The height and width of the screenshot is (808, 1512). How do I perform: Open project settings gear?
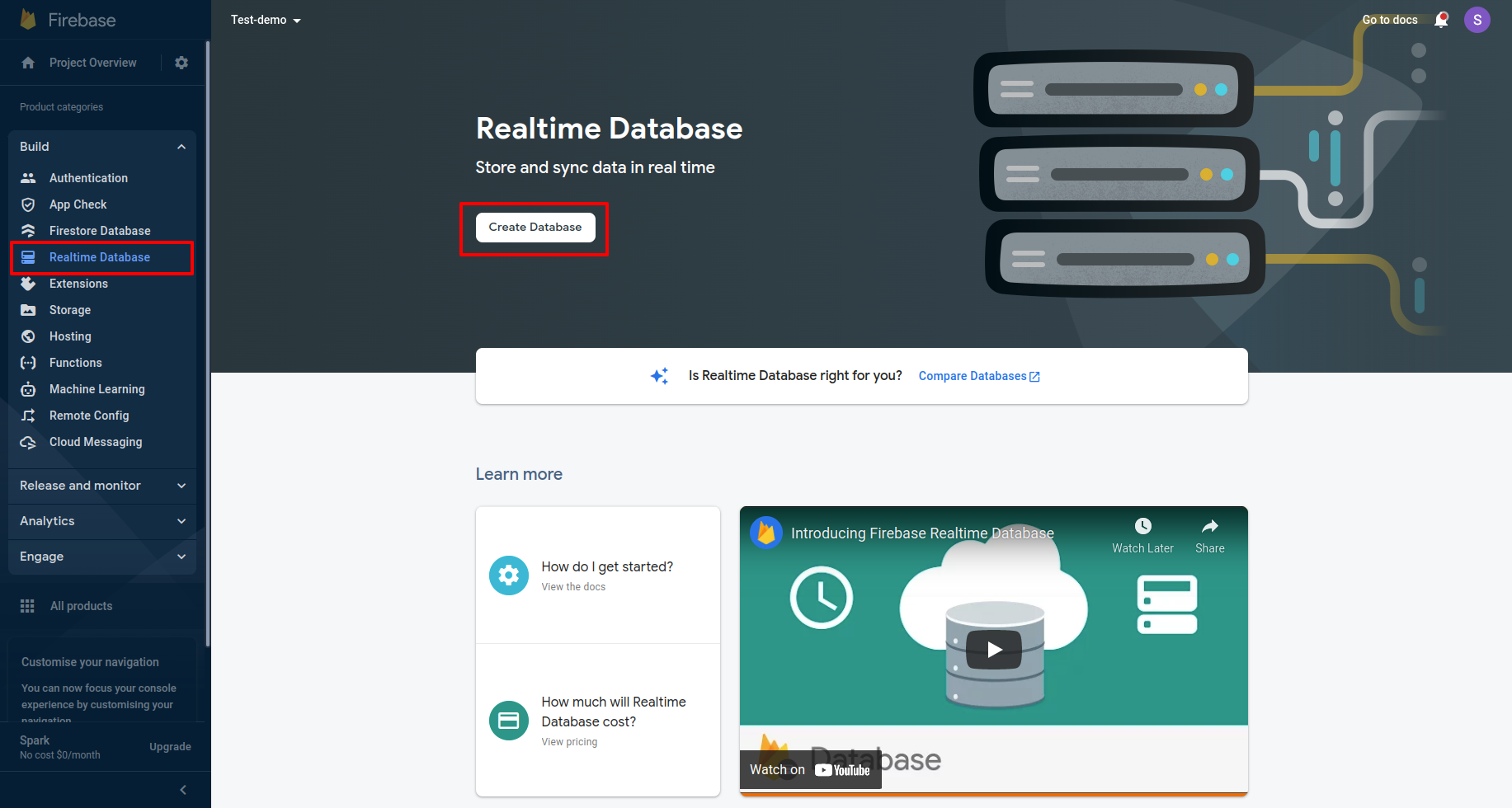tap(181, 62)
